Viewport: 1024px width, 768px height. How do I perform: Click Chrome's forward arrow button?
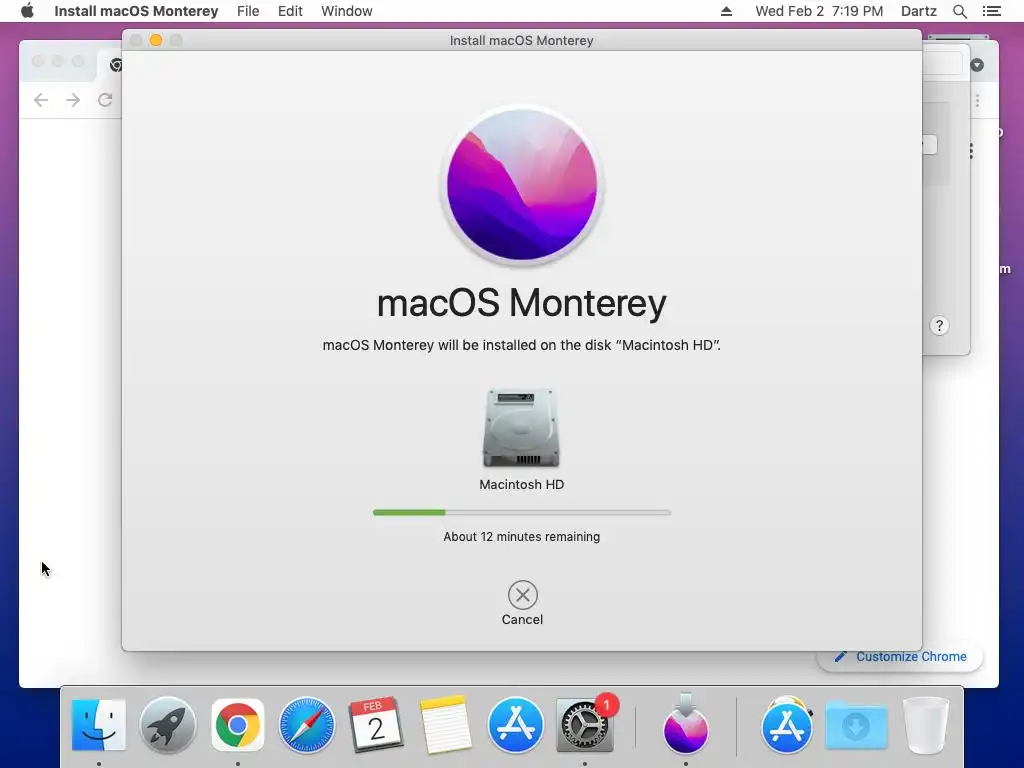pos(73,100)
